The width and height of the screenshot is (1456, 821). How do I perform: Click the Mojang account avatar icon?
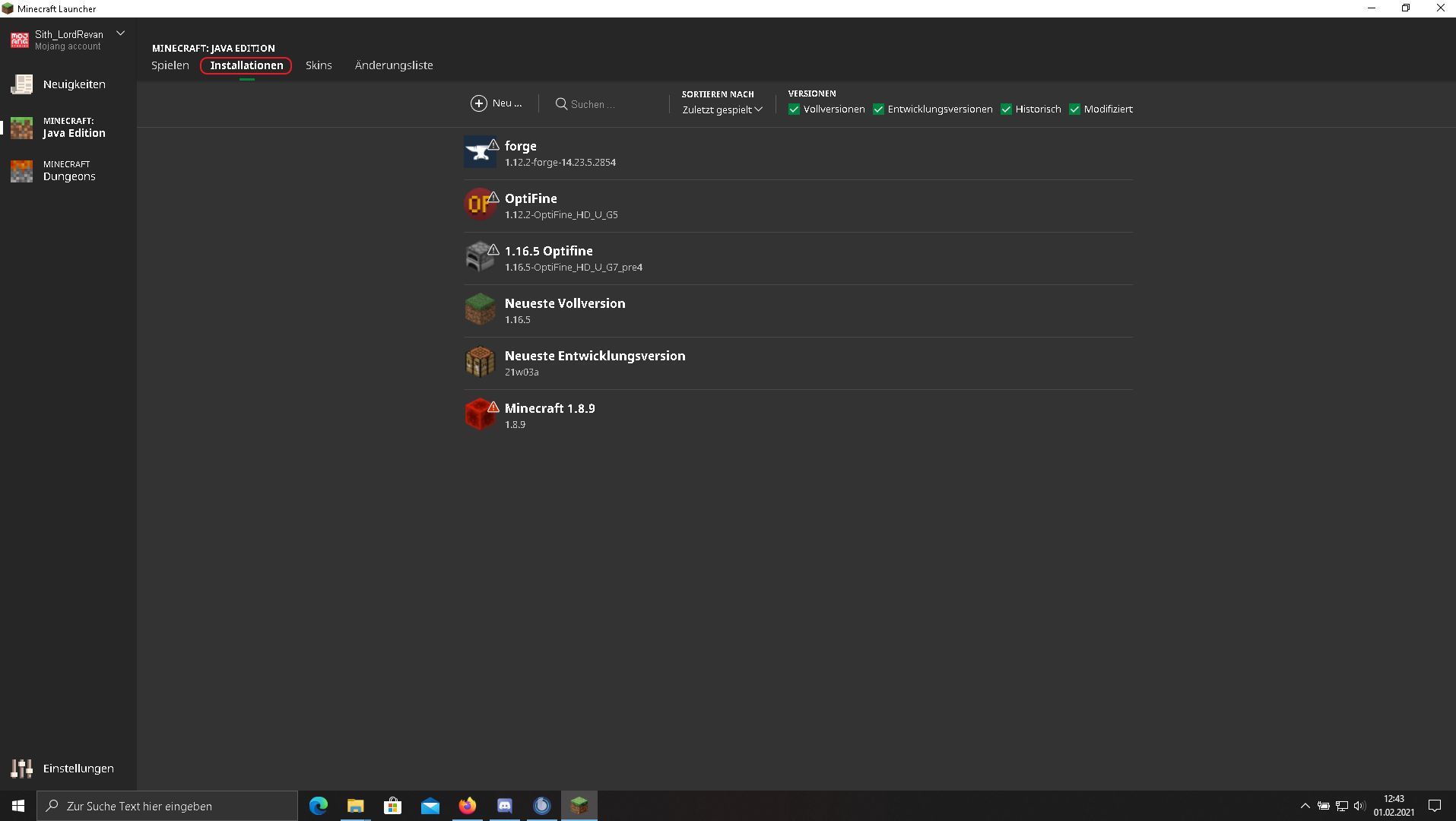pos(20,40)
